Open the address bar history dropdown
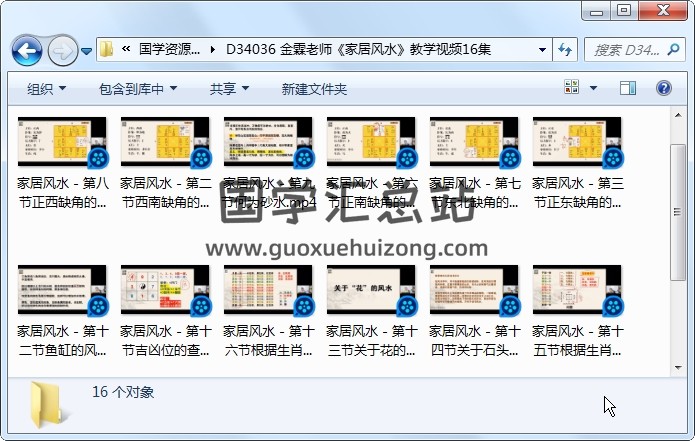This screenshot has height=441, width=695. tap(542, 49)
